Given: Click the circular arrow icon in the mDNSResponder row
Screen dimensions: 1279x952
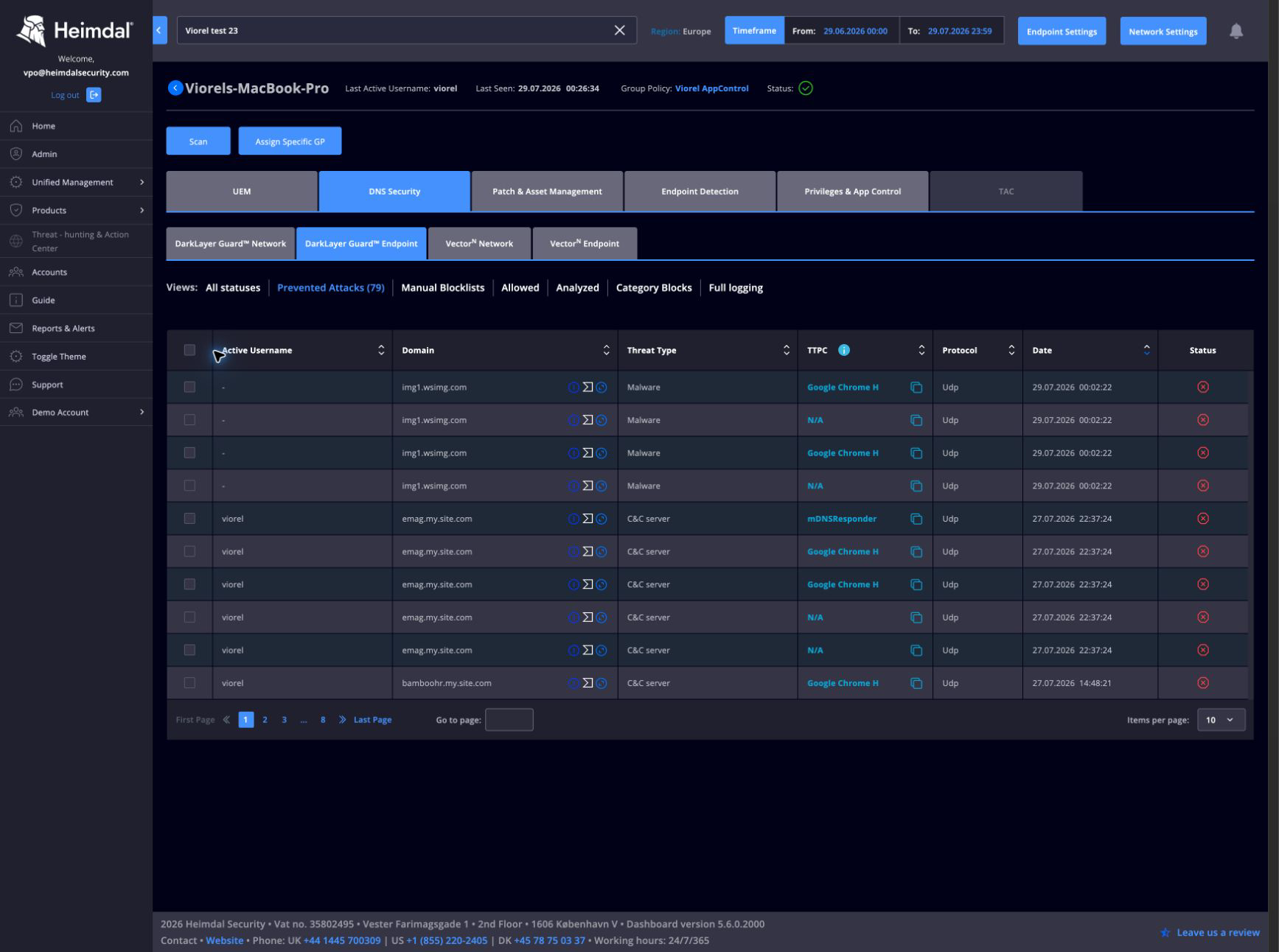Looking at the screenshot, I should (x=602, y=519).
